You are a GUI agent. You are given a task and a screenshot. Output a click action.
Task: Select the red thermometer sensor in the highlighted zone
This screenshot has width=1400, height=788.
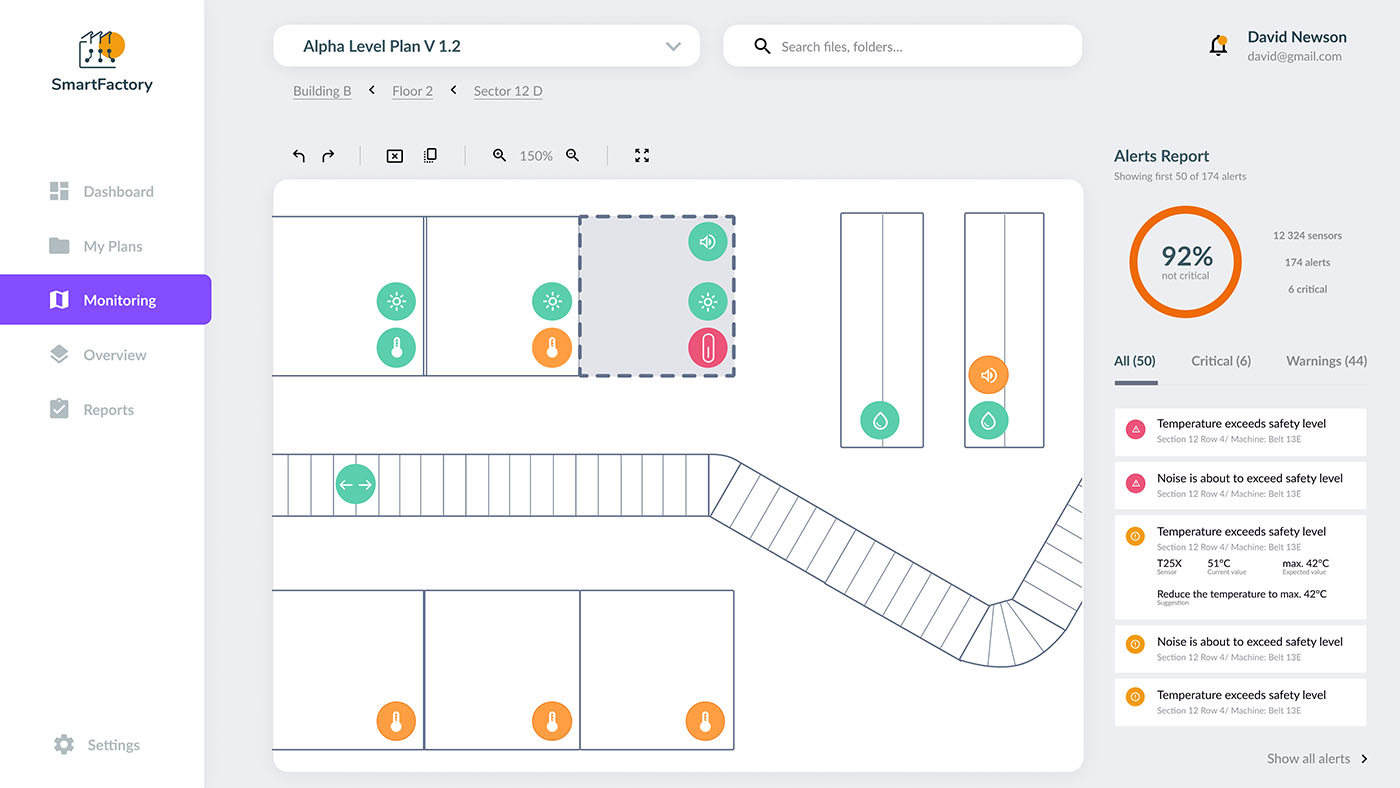click(x=707, y=348)
